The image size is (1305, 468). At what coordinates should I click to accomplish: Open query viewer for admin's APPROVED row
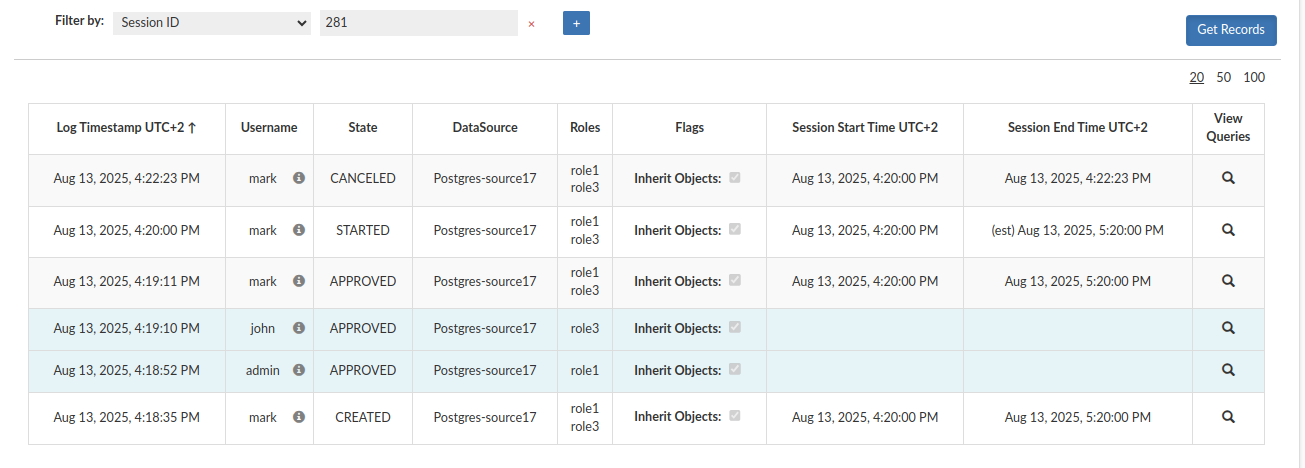coord(1228,369)
